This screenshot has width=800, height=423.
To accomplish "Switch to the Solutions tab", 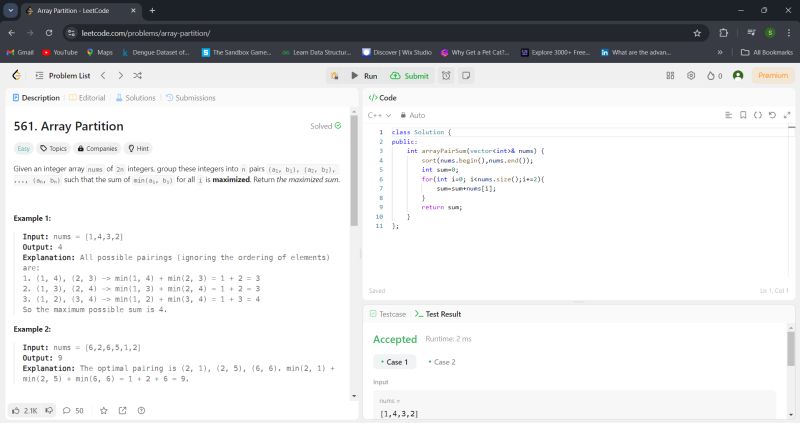I will point(136,98).
